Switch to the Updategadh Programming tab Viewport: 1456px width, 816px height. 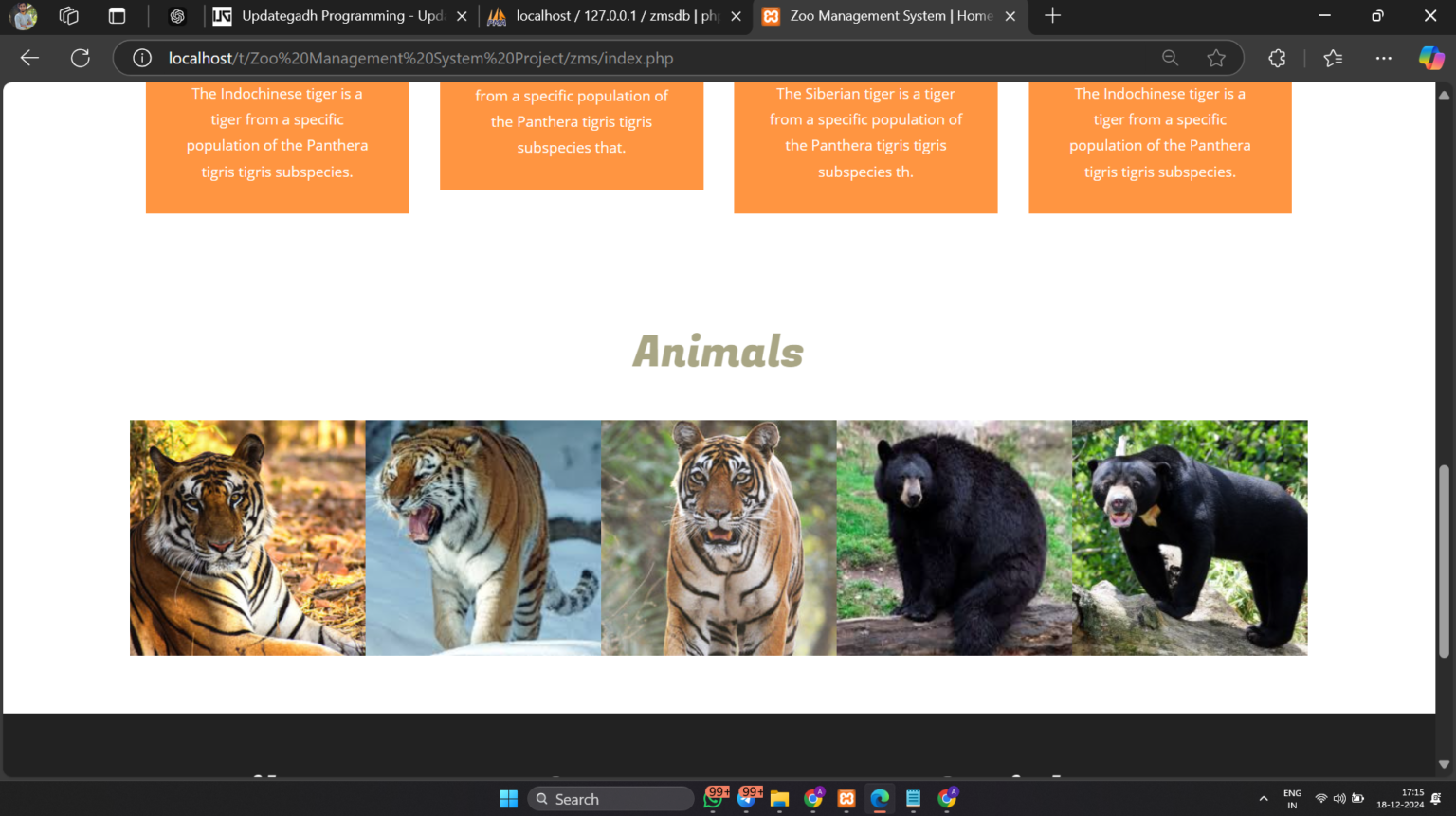(x=336, y=16)
